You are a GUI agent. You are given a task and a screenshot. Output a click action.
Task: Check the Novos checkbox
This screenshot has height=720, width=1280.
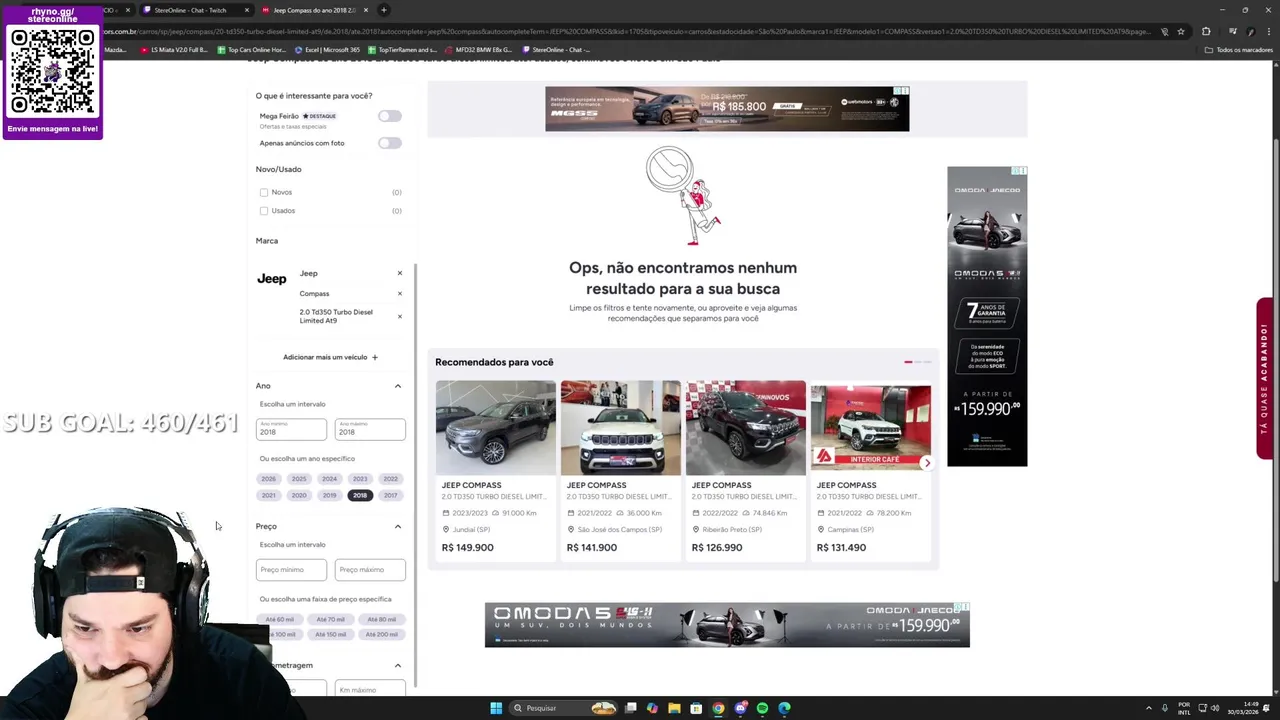(x=264, y=192)
